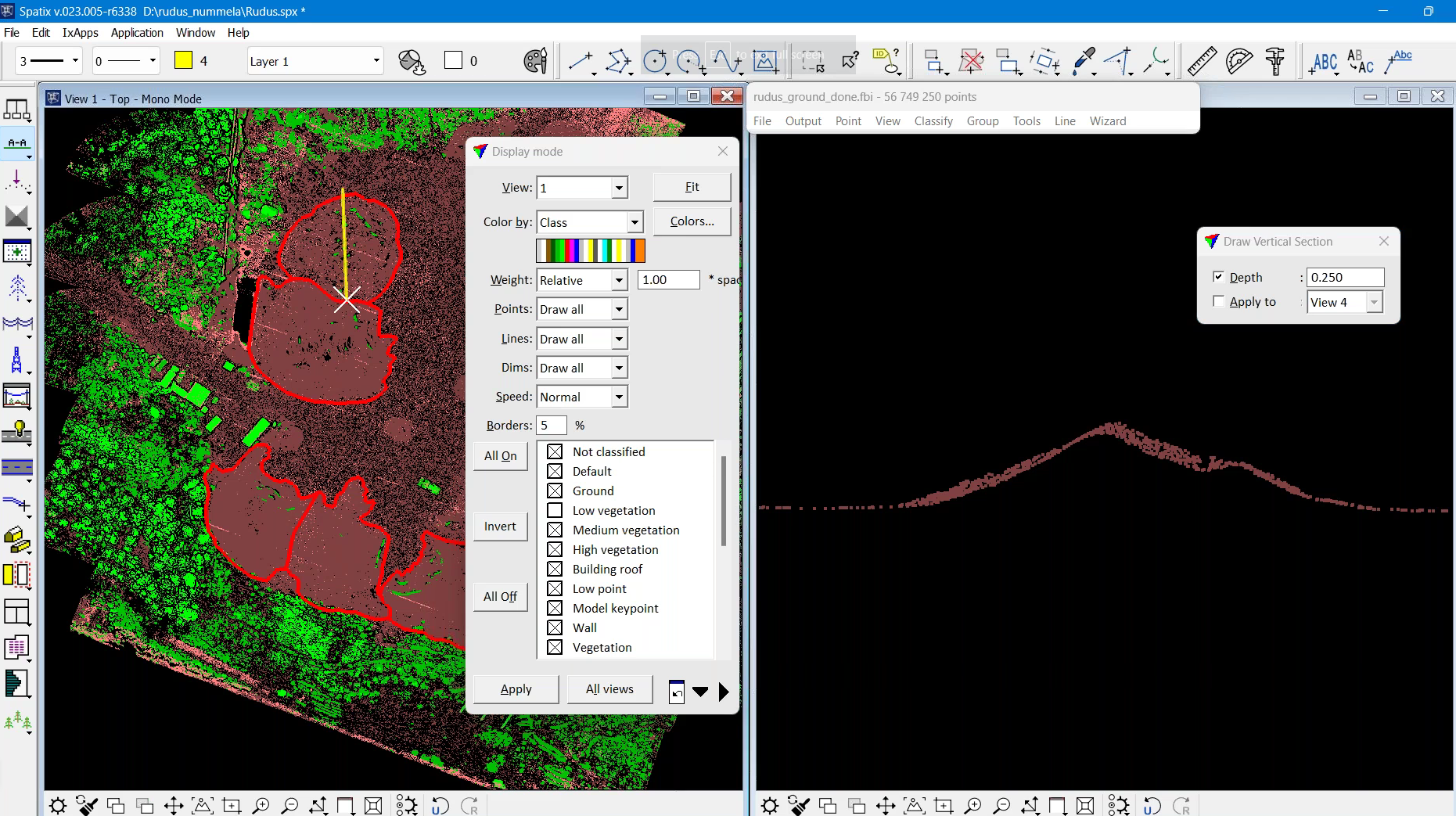Open the Layer 1 dropdown
The width and height of the screenshot is (1456, 816).
(376, 61)
